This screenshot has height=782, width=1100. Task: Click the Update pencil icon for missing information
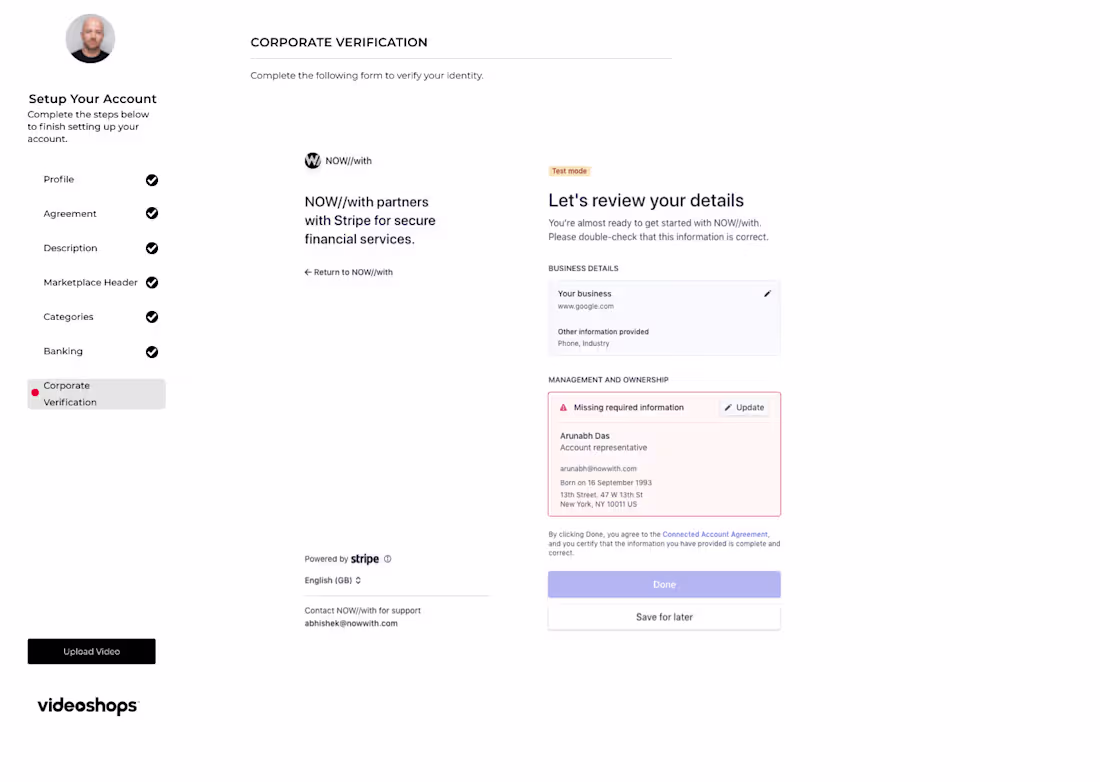click(x=729, y=407)
